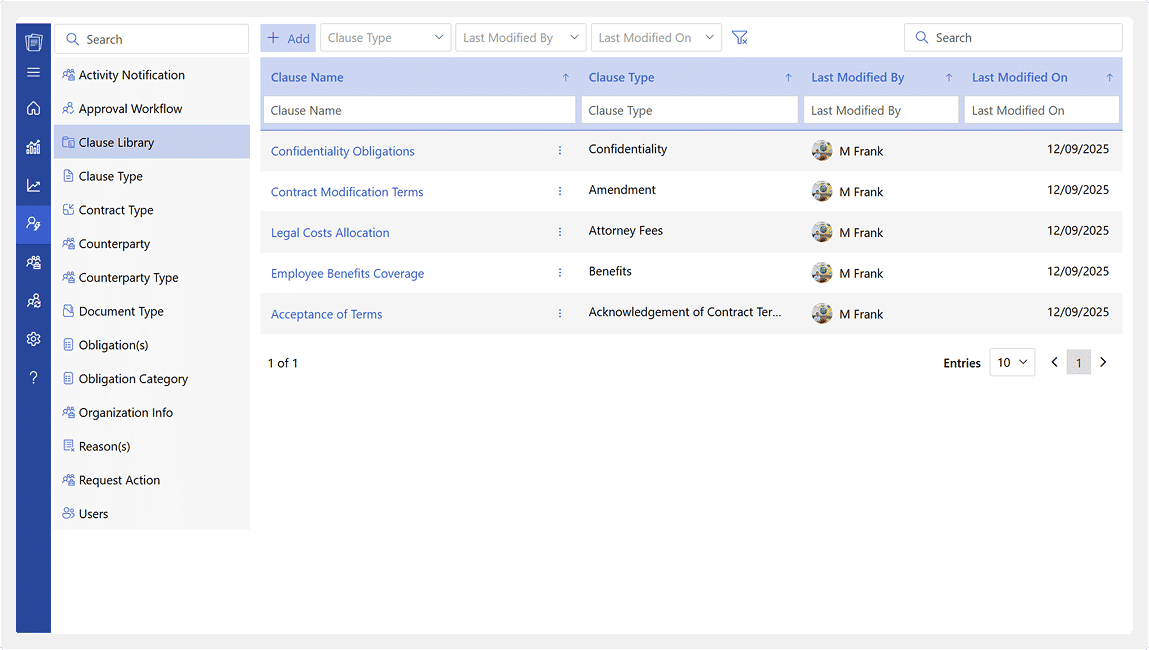Toggle sort on Last Modified On column
This screenshot has height=650, width=1149.
[1109, 78]
